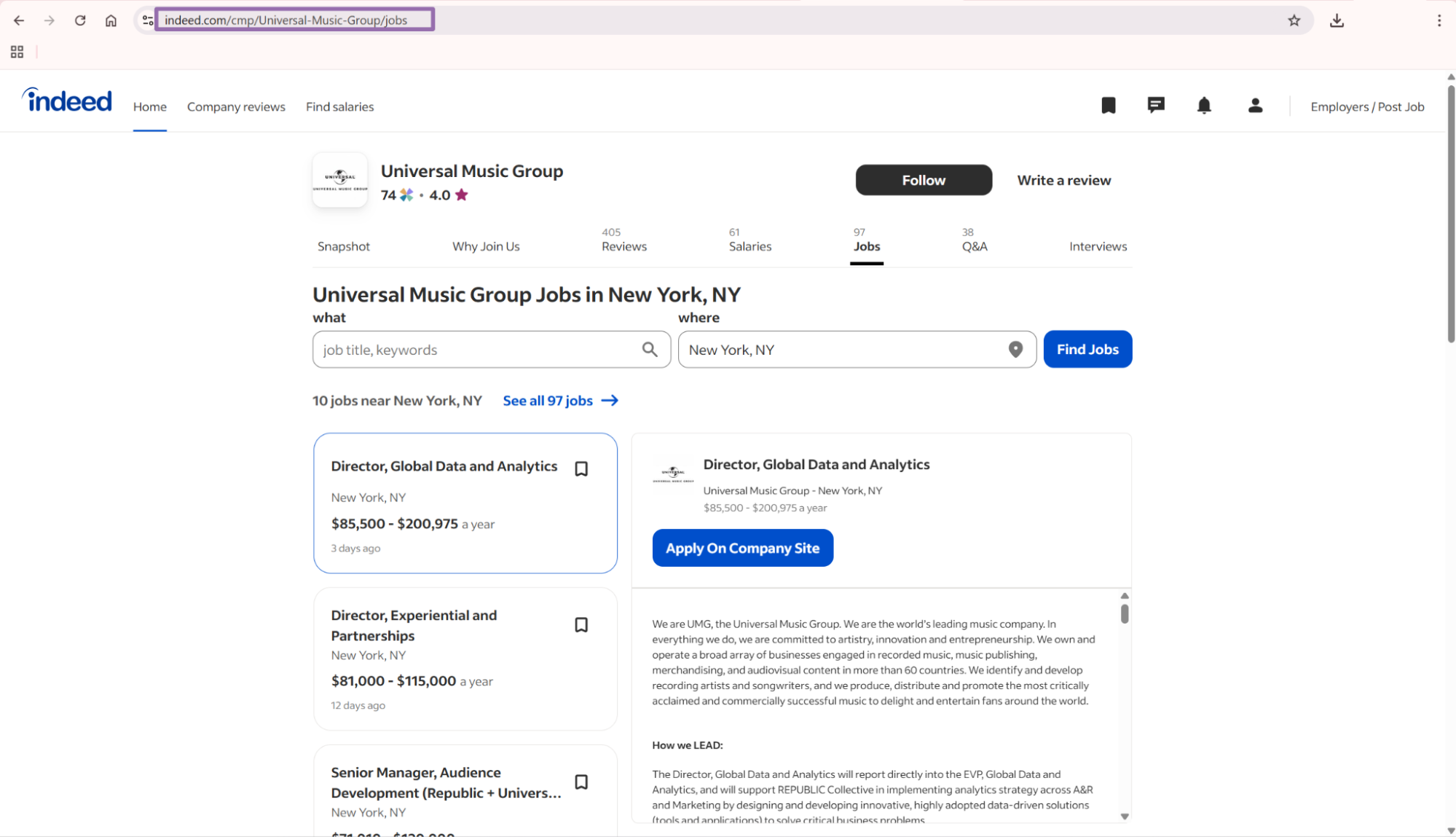Click the 'How we LEAD:' heading

point(687,745)
